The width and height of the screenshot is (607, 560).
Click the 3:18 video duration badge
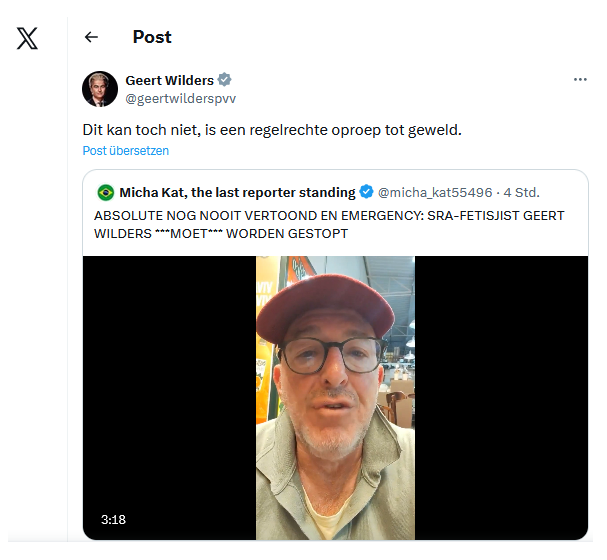click(113, 520)
